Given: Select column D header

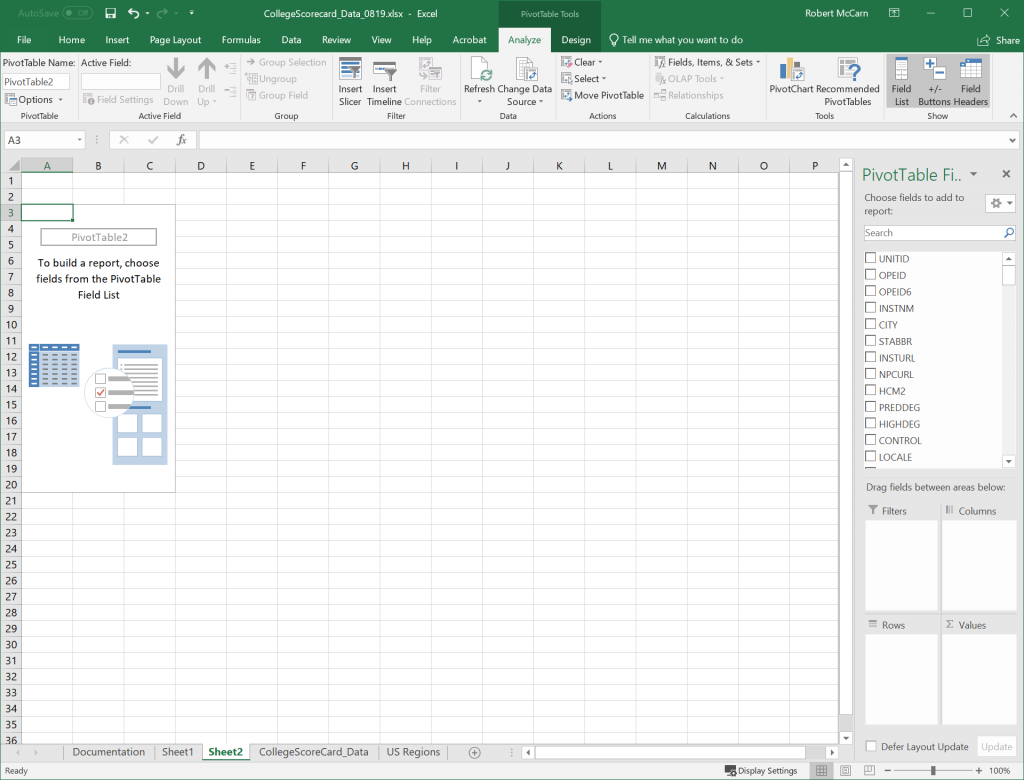Looking at the screenshot, I should point(200,166).
